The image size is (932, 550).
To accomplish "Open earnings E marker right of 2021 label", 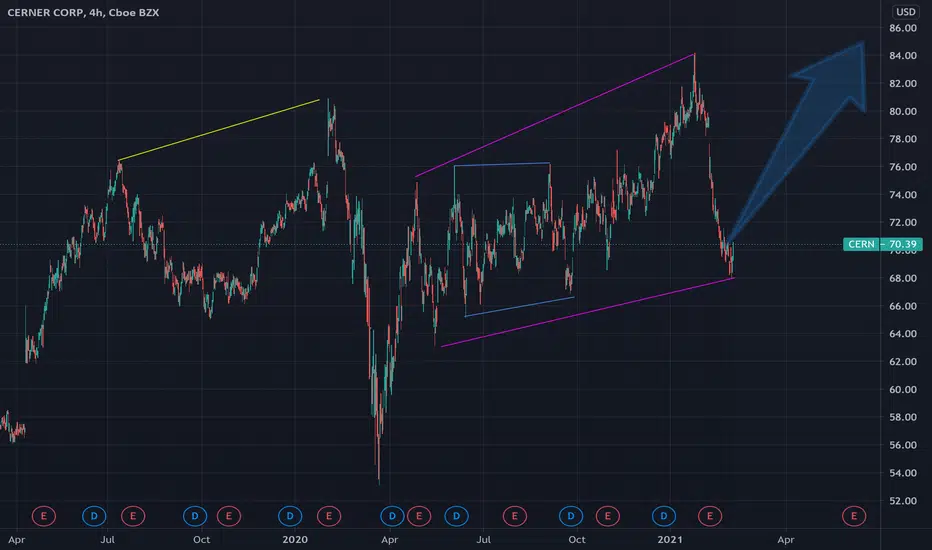I will pyautogui.click(x=710, y=516).
